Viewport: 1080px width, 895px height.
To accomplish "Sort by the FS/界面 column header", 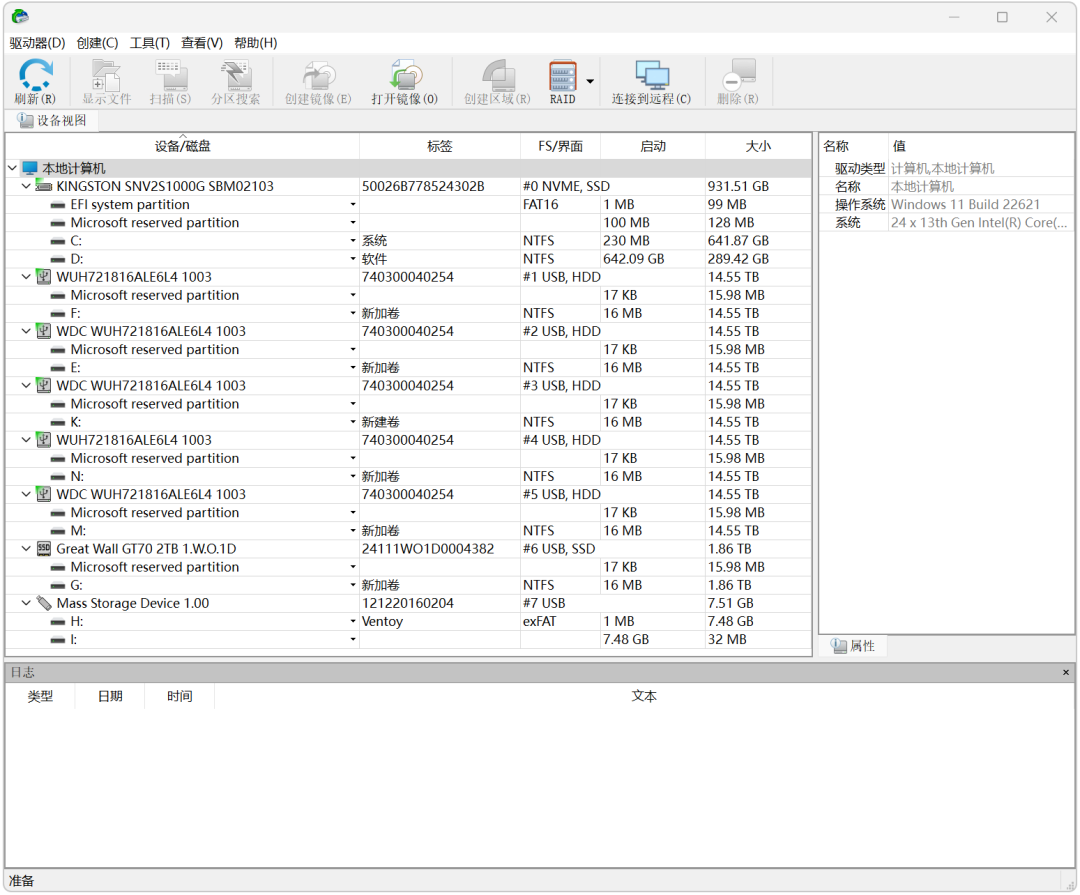I will (561, 146).
